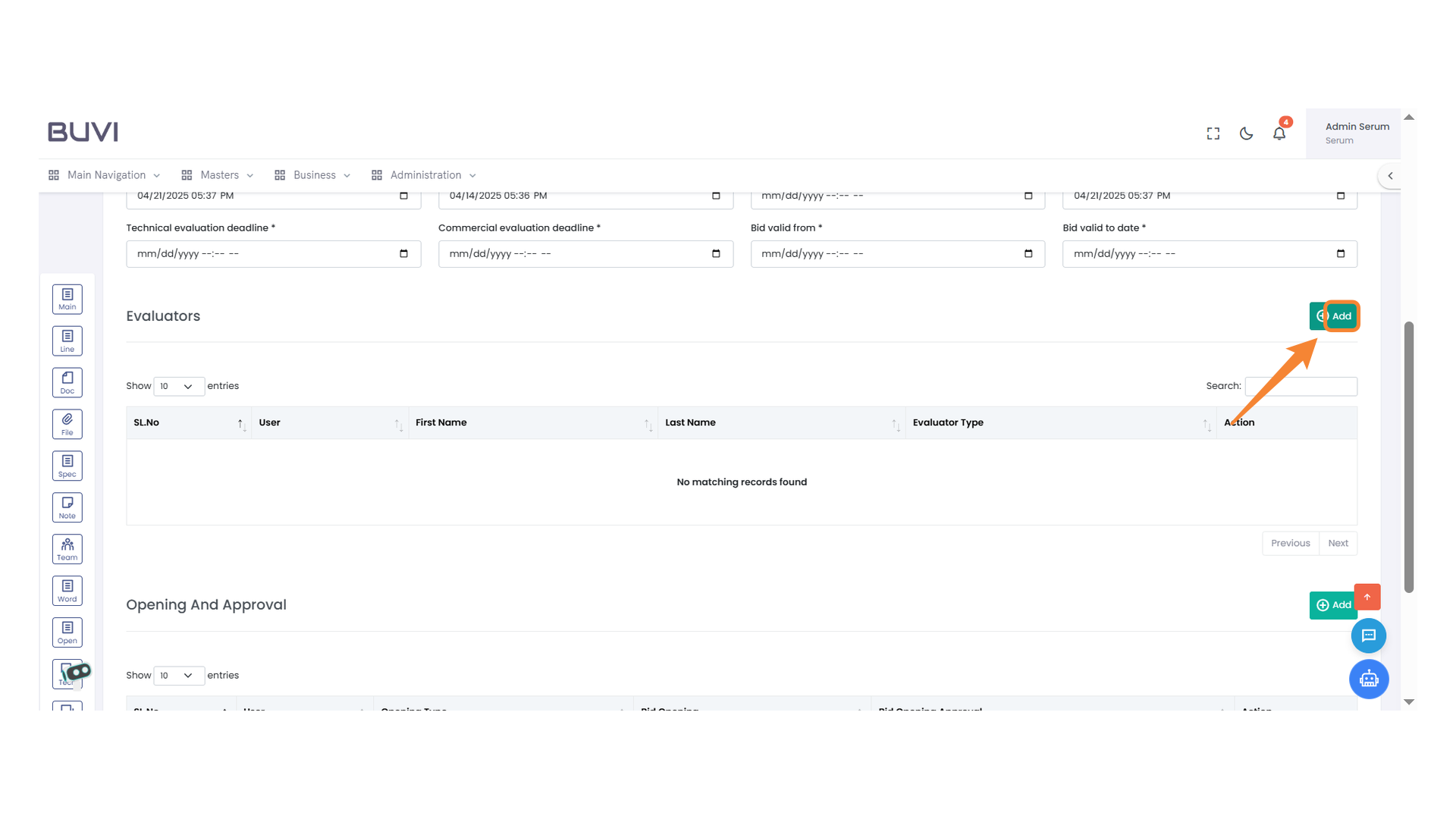1456x819 pixels.
Task: Open the Note sidebar icon
Action: [x=67, y=507]
